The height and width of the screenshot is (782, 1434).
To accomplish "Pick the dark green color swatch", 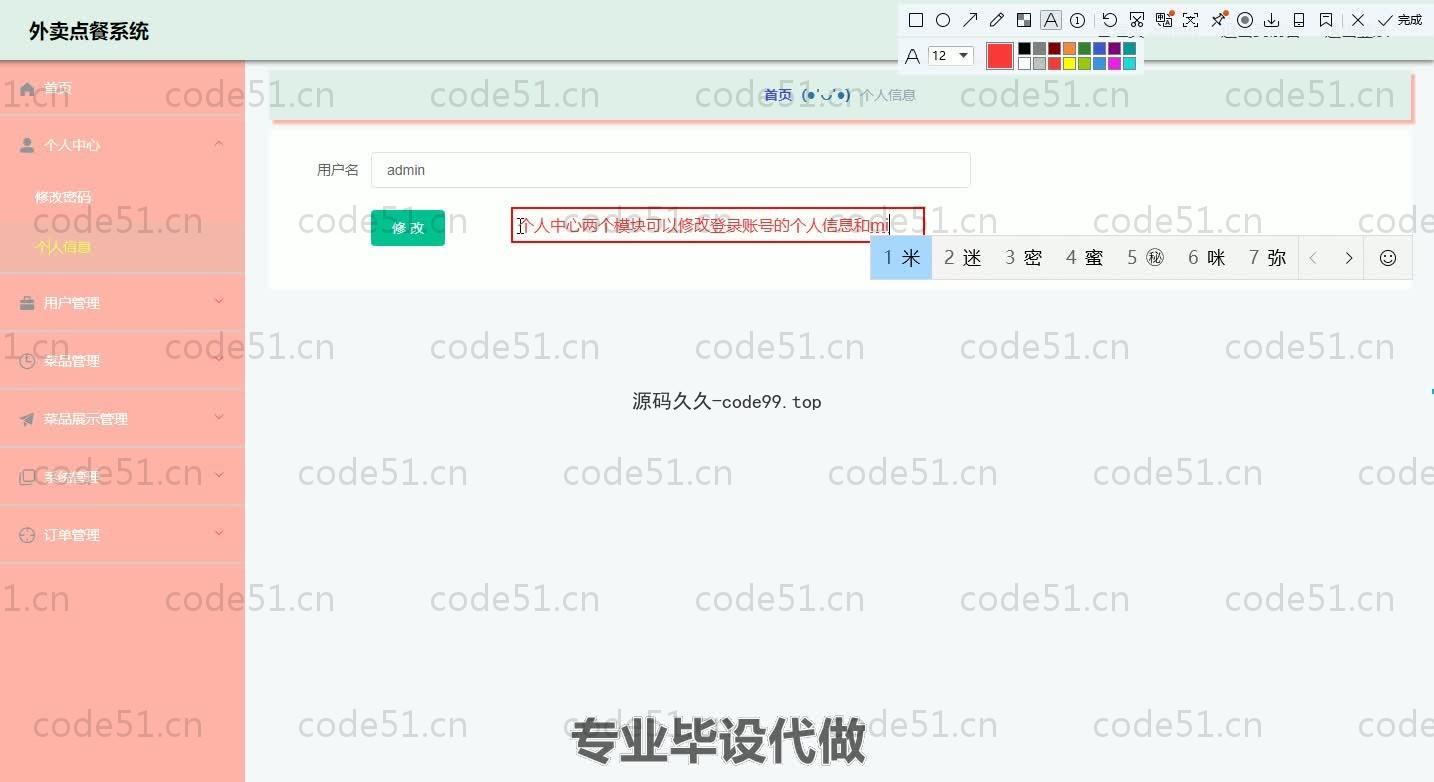I will (1084, 48).
